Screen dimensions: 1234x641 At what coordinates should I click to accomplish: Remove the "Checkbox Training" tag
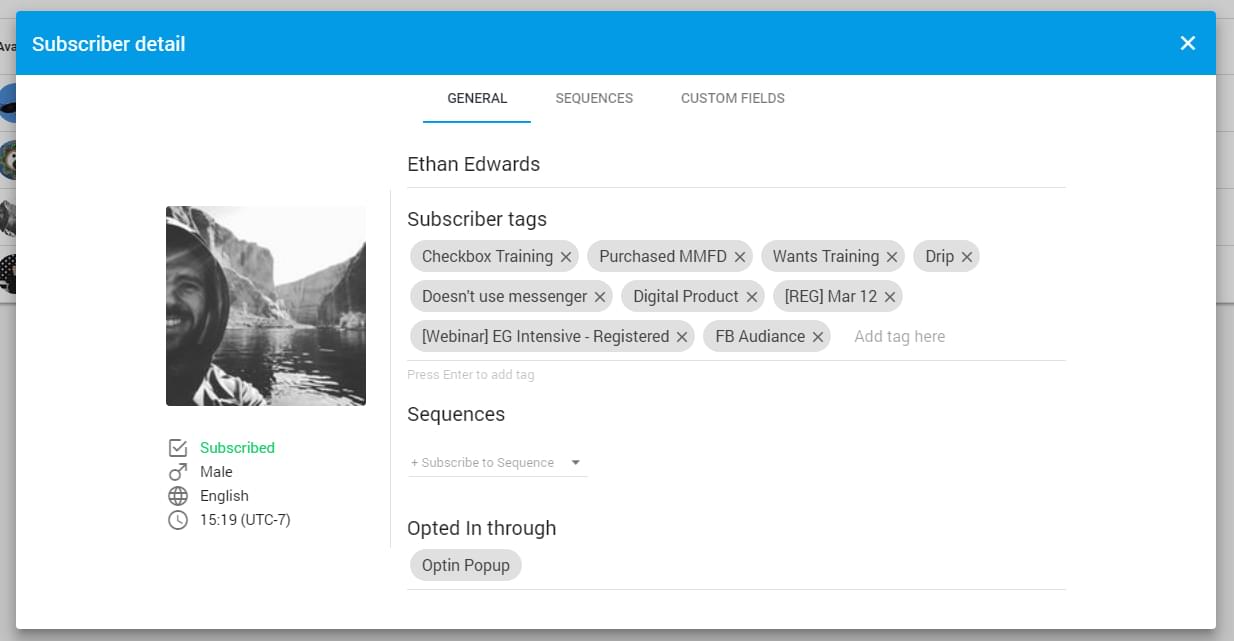pyautogui.click(x=566, y=256)
